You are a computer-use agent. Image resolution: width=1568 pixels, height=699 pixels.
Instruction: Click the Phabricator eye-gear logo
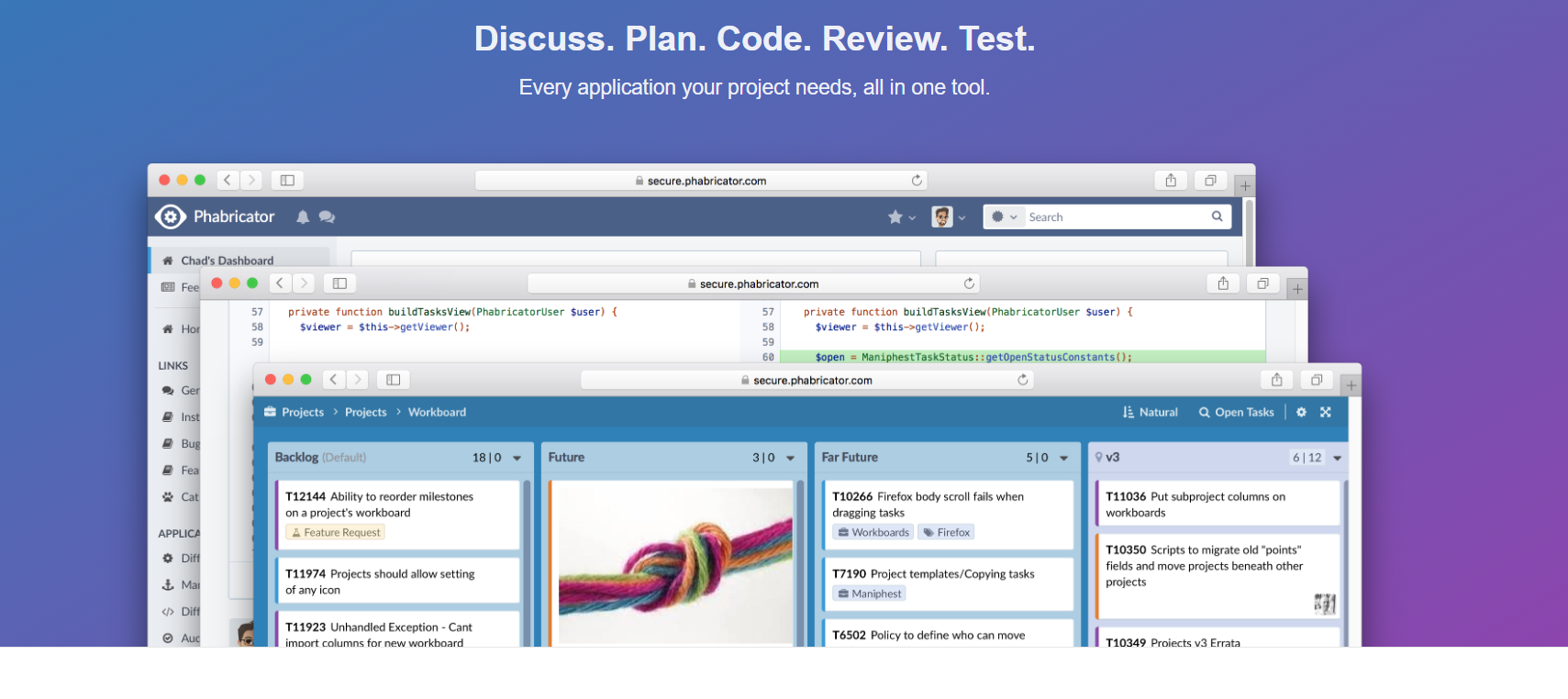171,216
